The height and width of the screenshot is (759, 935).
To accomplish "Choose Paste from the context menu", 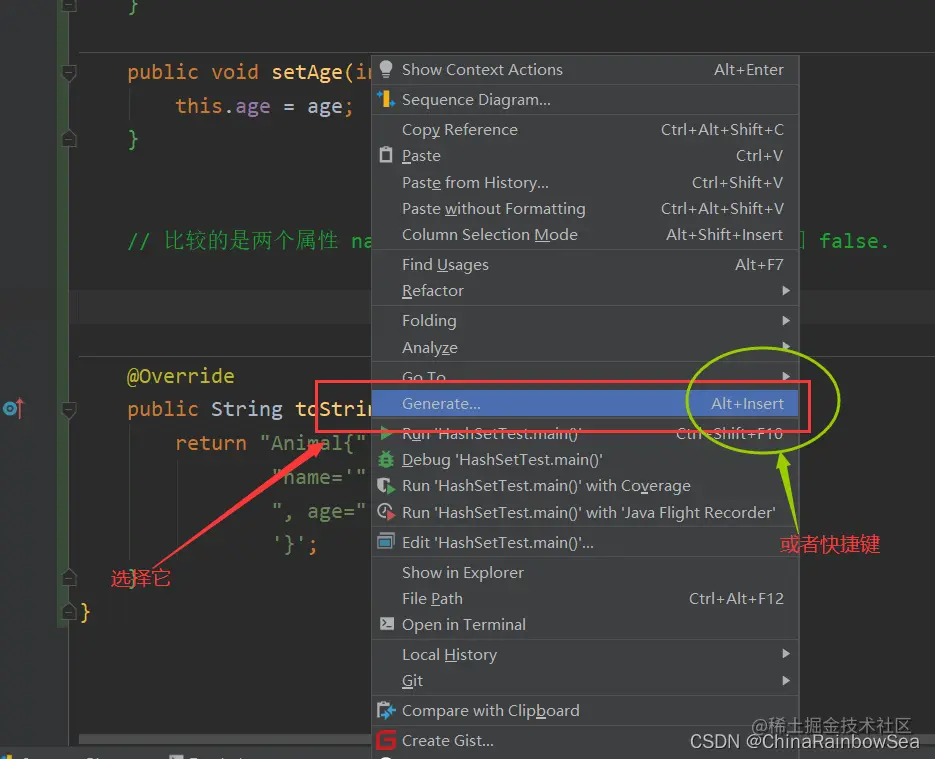I will click(x=585, y=156).
